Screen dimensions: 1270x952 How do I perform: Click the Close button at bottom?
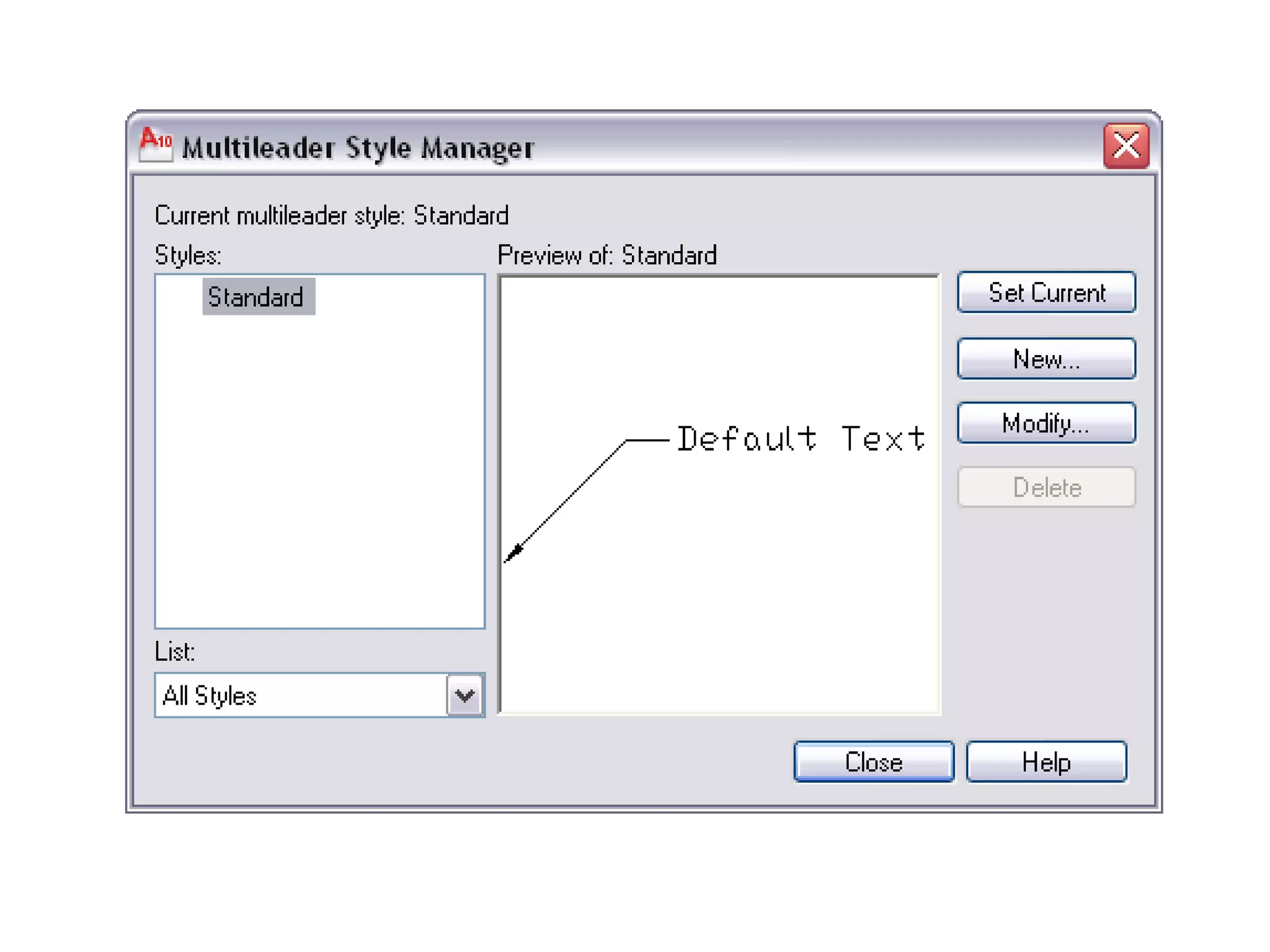[x=873, y=762]
